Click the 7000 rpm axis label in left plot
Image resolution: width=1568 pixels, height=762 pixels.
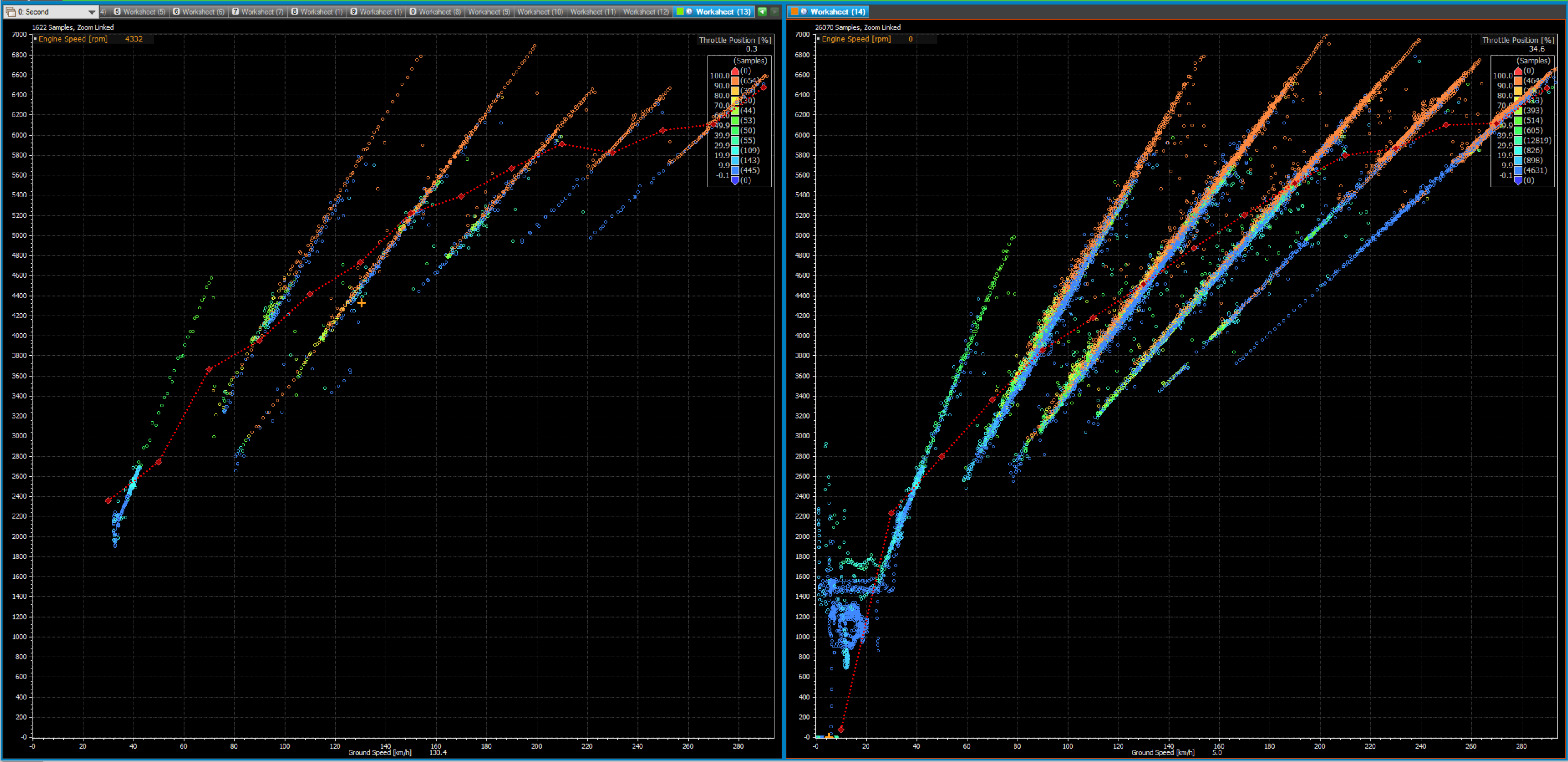[x=20, y=35]
